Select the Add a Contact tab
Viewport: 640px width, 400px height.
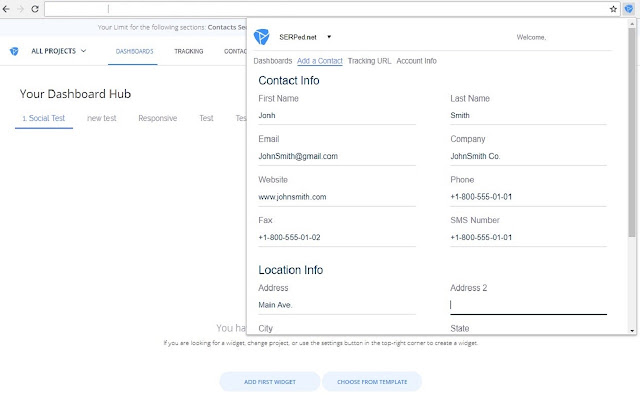[320, 61]
